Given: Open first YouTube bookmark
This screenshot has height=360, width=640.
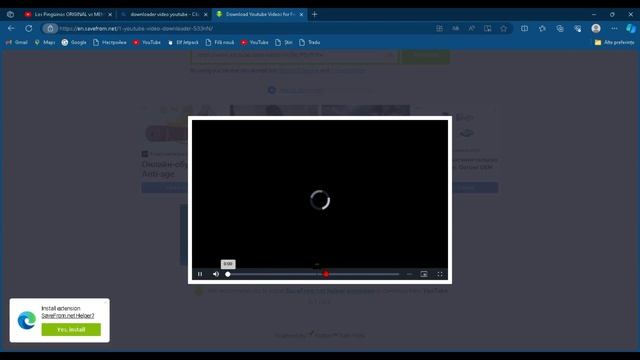Looking at the screenshot, I should (147, 42).
